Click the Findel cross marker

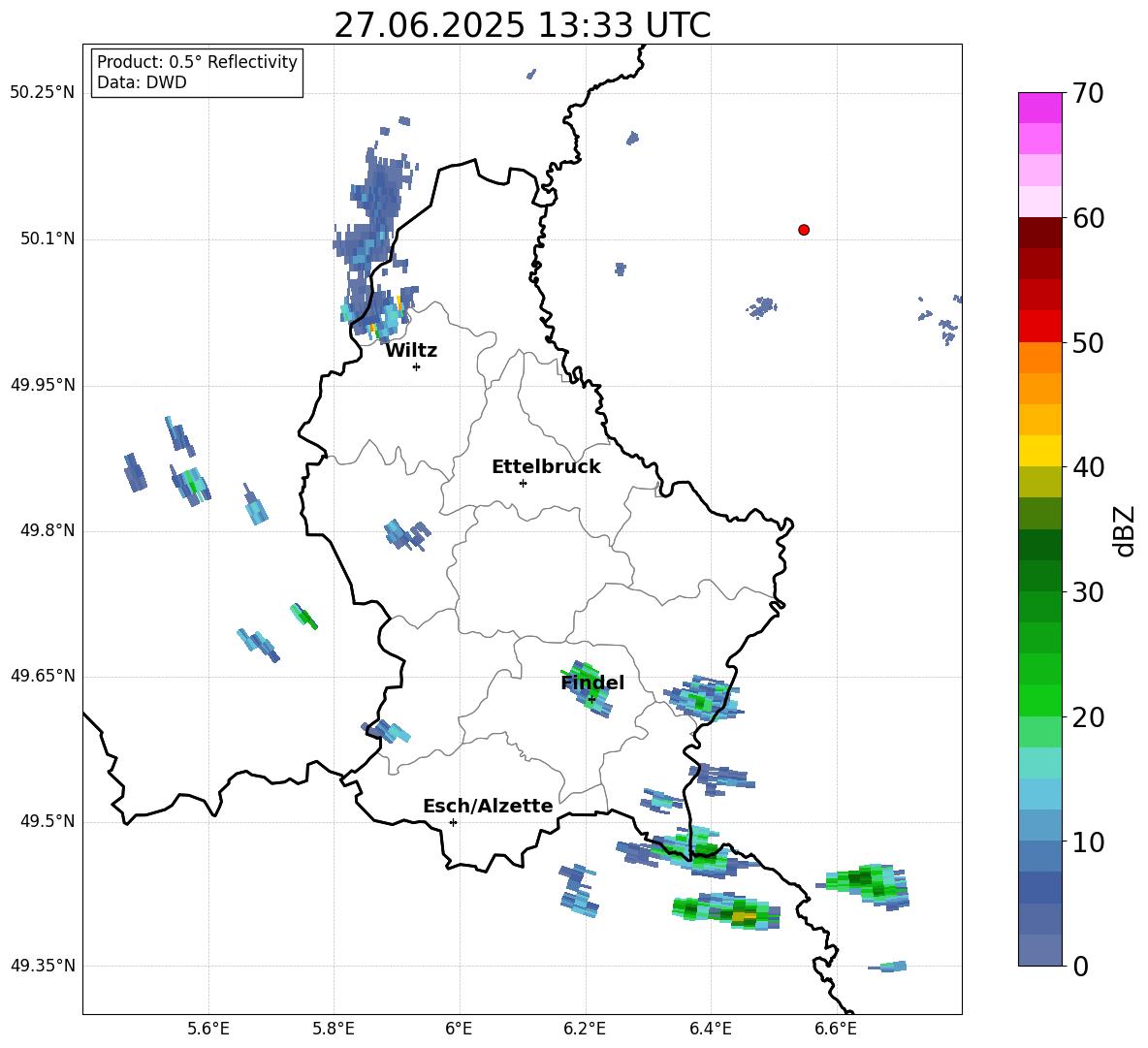(591, 700)
